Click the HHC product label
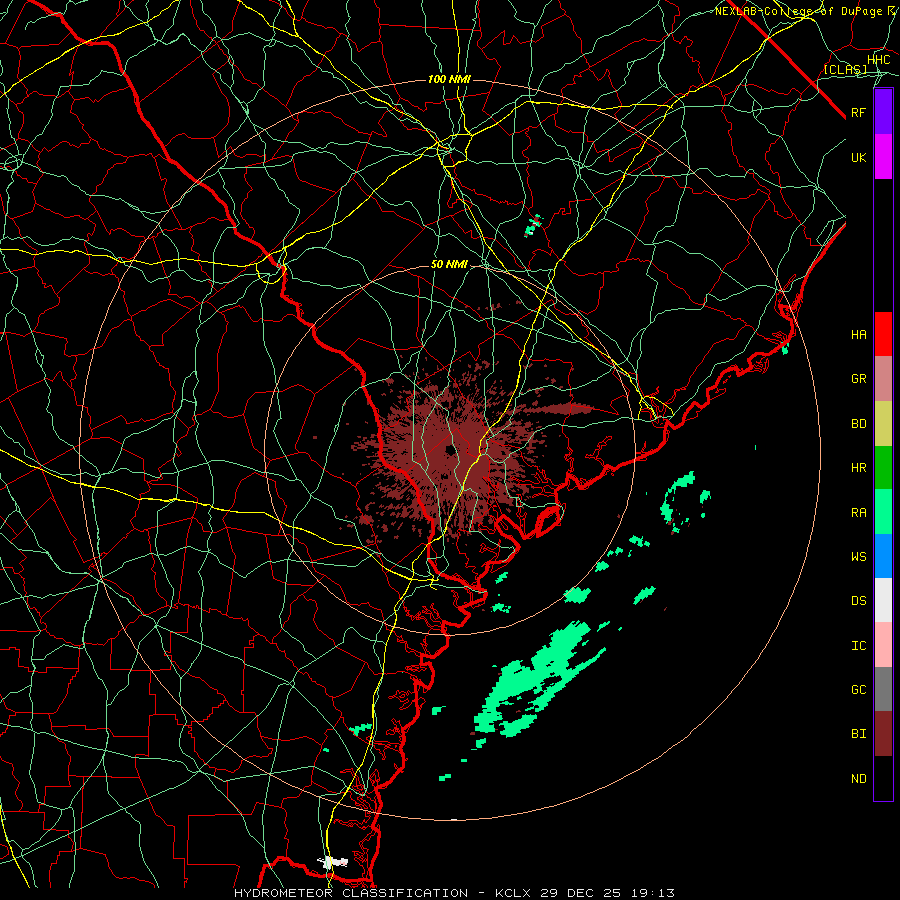The image size is (900, 900). click(879, 60)
